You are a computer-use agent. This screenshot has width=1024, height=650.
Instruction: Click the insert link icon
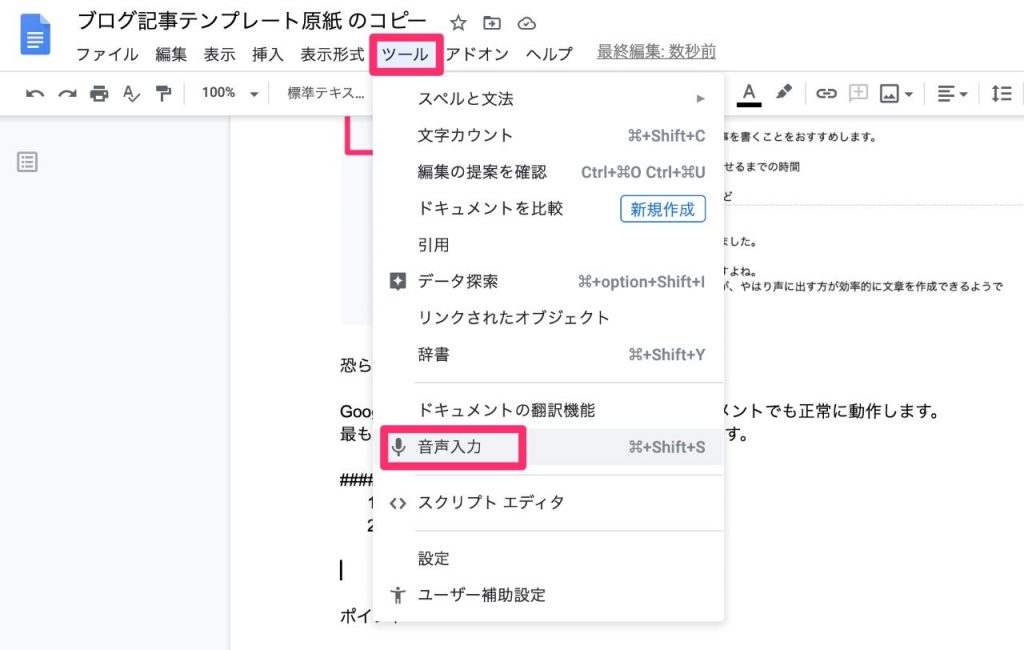[x=826, y=93]
